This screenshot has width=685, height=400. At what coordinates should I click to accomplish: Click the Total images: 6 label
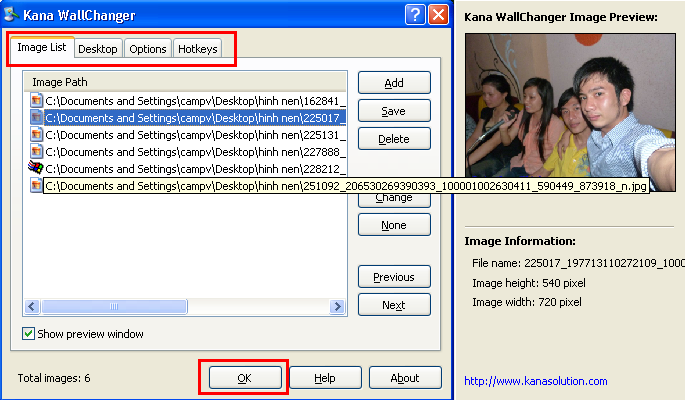point(54,378)
